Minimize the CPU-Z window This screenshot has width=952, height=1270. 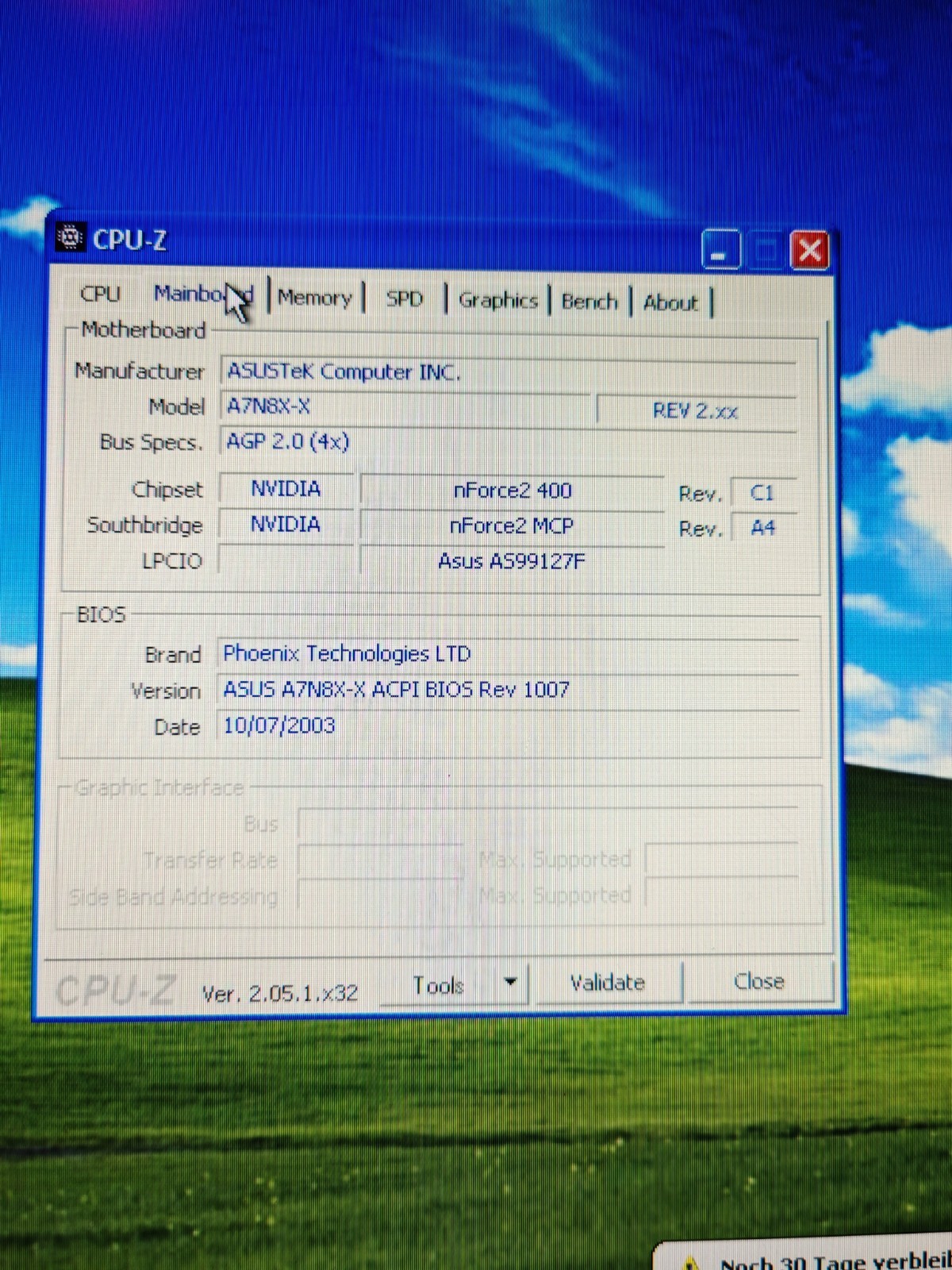720,249
